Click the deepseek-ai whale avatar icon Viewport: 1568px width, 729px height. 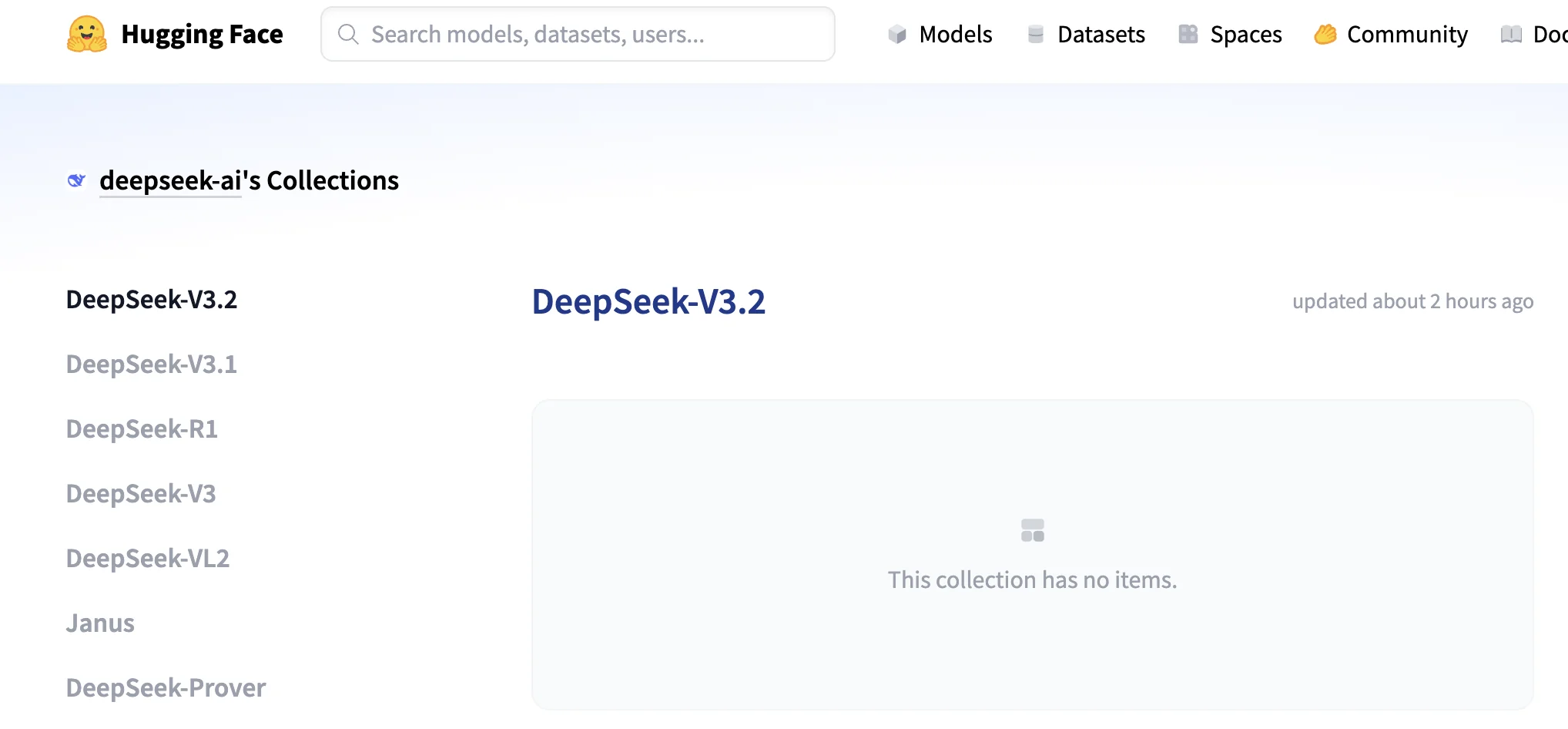[x=76, y=180]
